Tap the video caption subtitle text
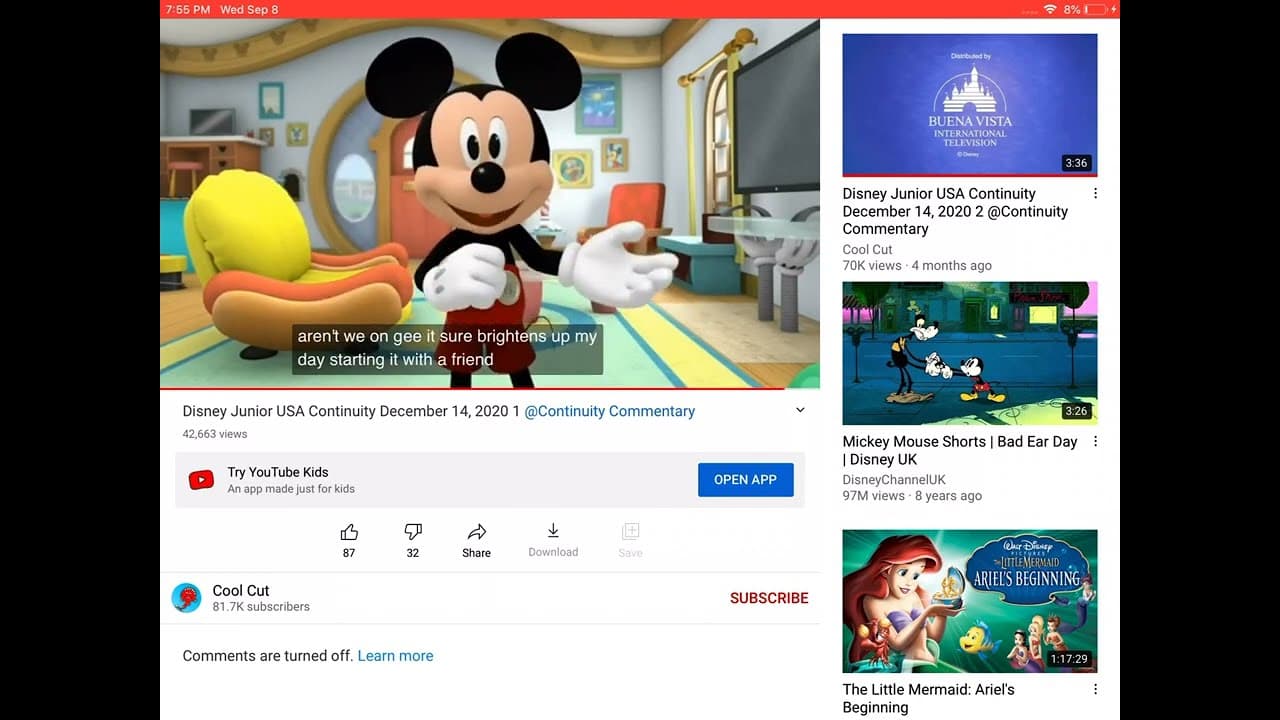 pyautogui.click(x=447, y=348)
